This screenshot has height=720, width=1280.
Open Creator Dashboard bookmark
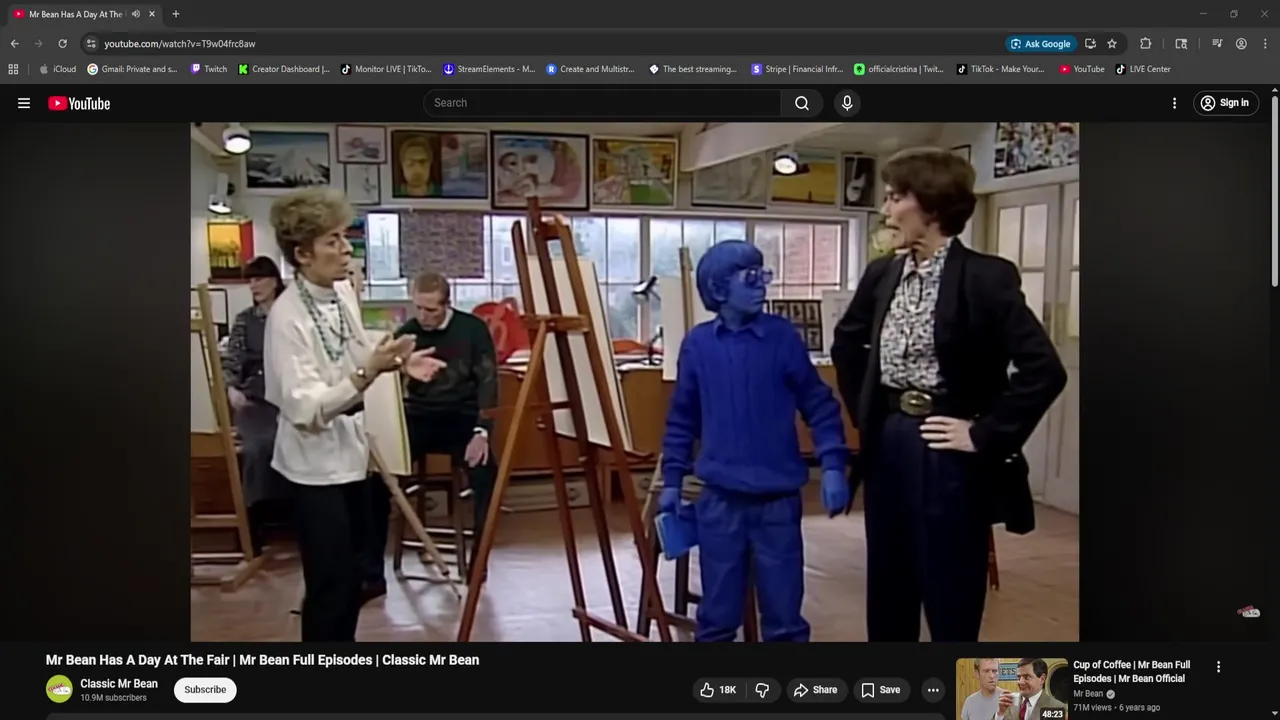[285, 69]
